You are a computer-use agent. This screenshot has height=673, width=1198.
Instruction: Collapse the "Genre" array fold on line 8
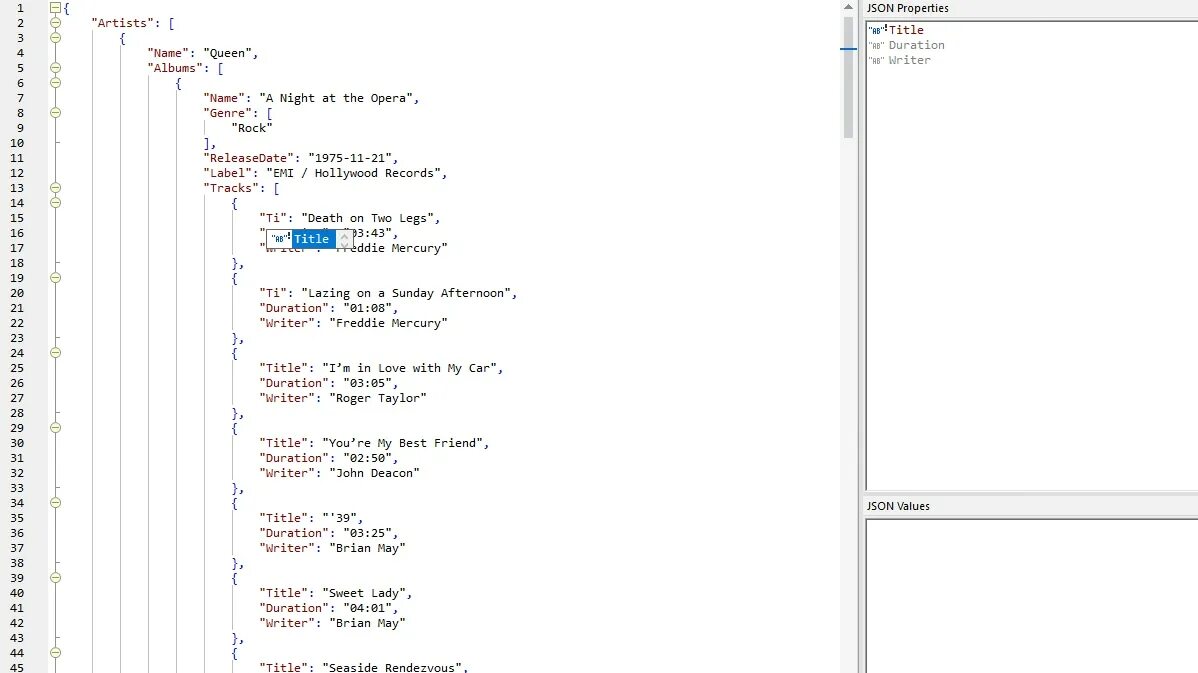coord(55,112)
